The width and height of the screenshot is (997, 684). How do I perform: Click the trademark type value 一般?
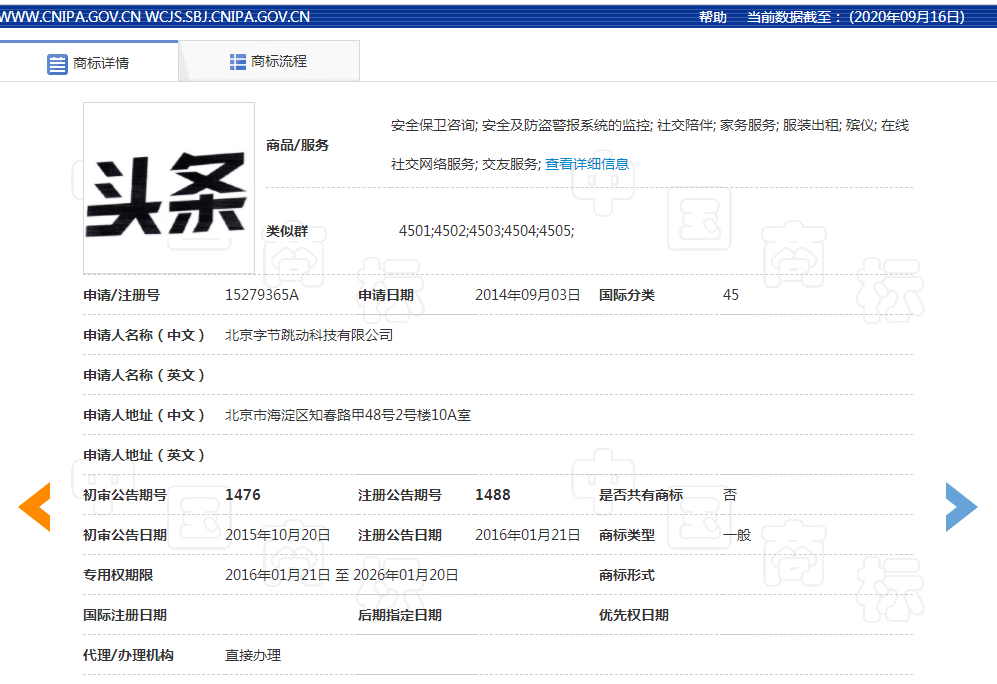[737, 535]
